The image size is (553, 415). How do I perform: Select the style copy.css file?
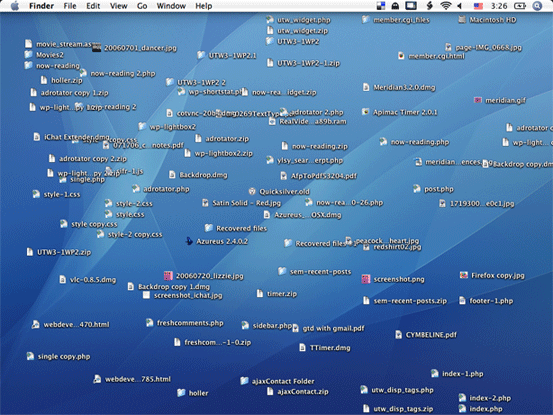pyautogui.click(x=89, y=224)
